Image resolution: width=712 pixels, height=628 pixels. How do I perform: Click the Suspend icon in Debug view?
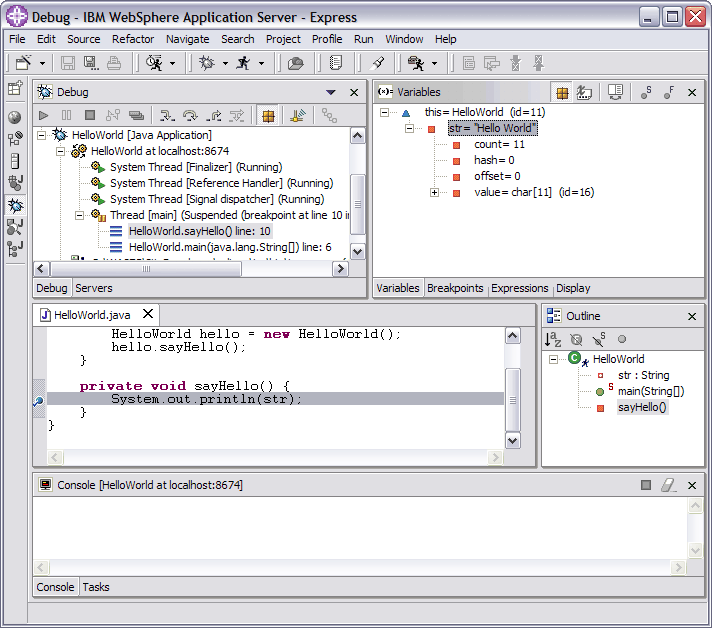(x=66, y=115)
